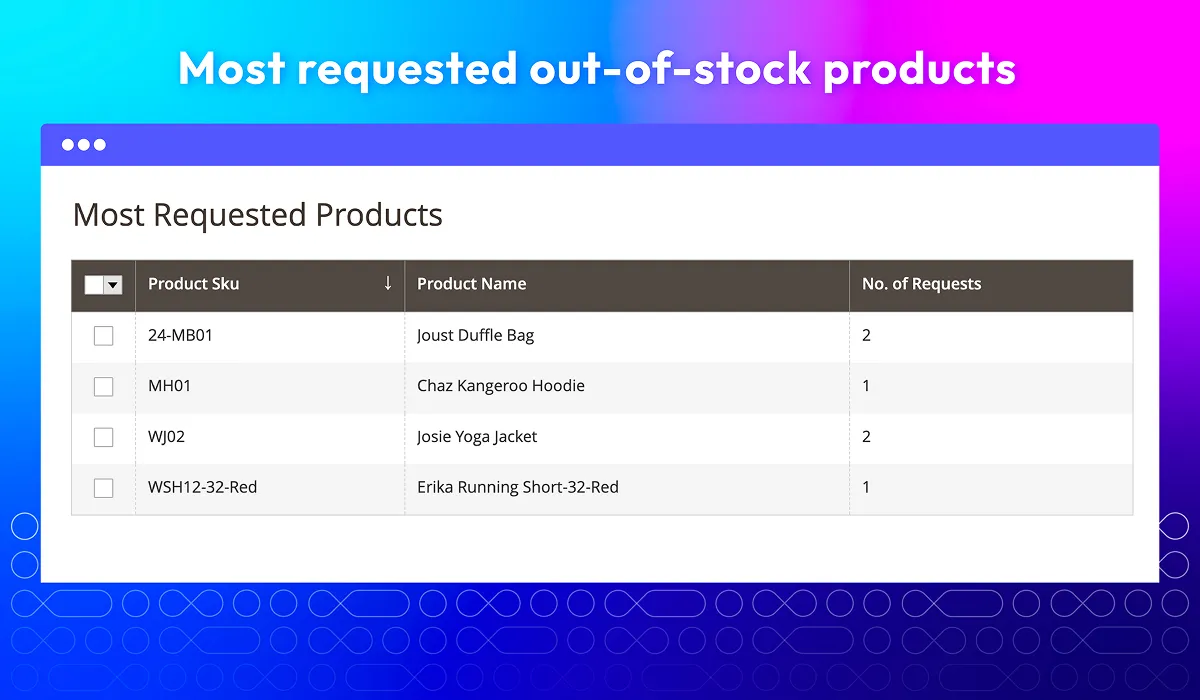This screenshot has height=700, width=1200.
Task: Click the 24-MB01 SKU cell
Action: pos(270,336)
